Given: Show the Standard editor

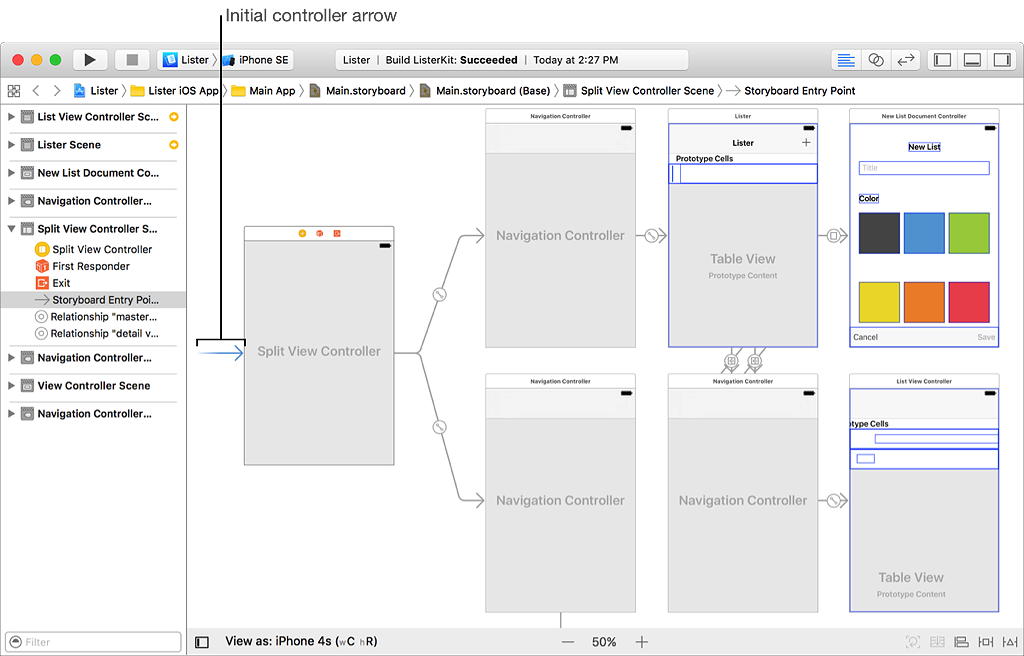Looking at the screenshot, I should tap(846, 59).
